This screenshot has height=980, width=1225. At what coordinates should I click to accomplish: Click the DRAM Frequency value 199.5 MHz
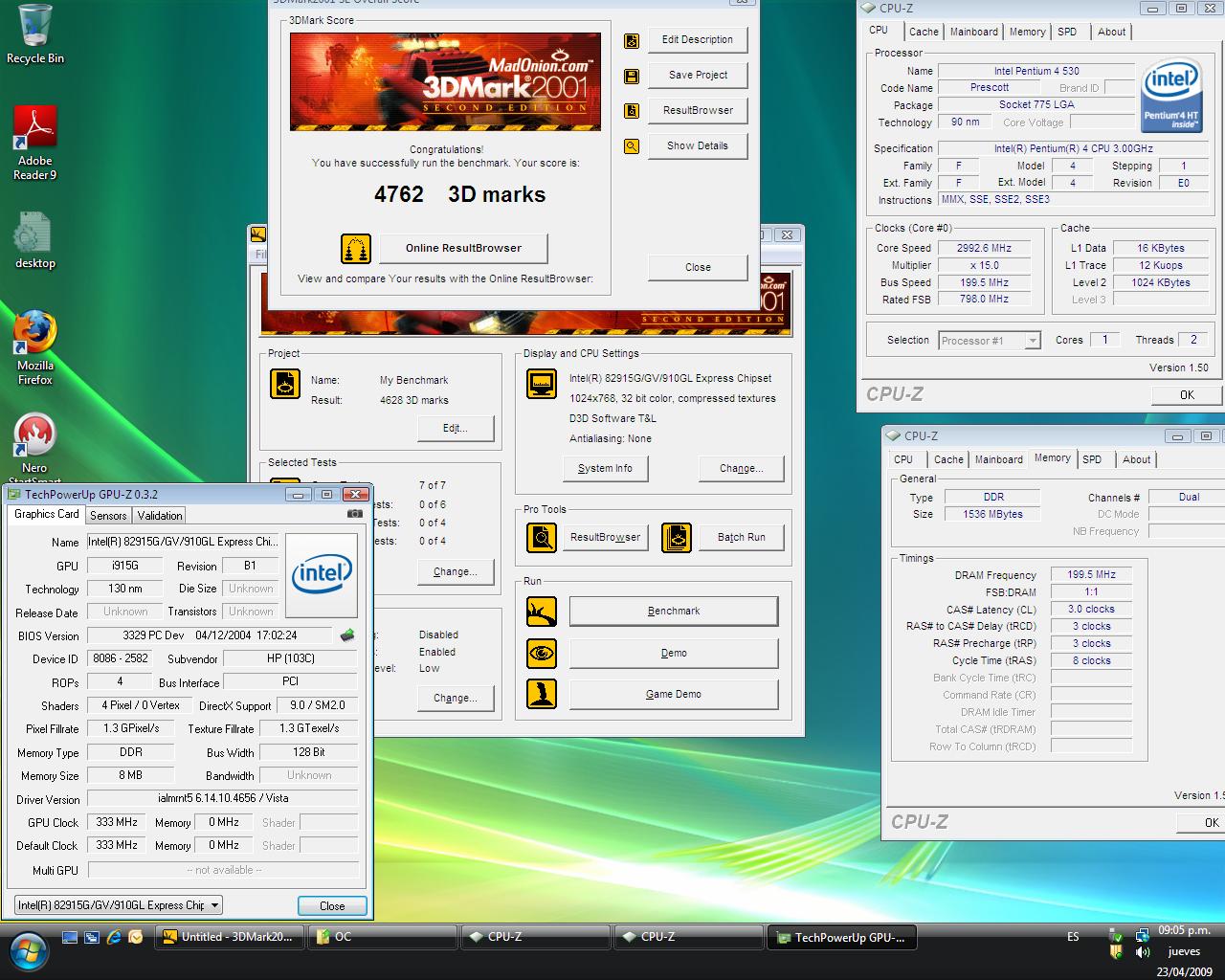pyautogui.click(x=1091, y=575)
